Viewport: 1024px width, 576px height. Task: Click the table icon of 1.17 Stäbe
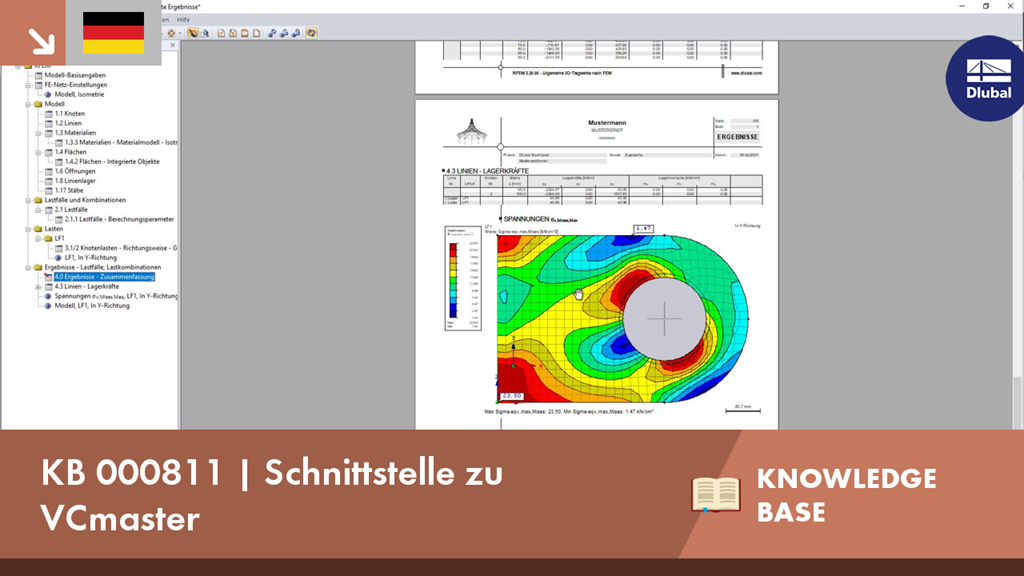[x=48, y=191]
